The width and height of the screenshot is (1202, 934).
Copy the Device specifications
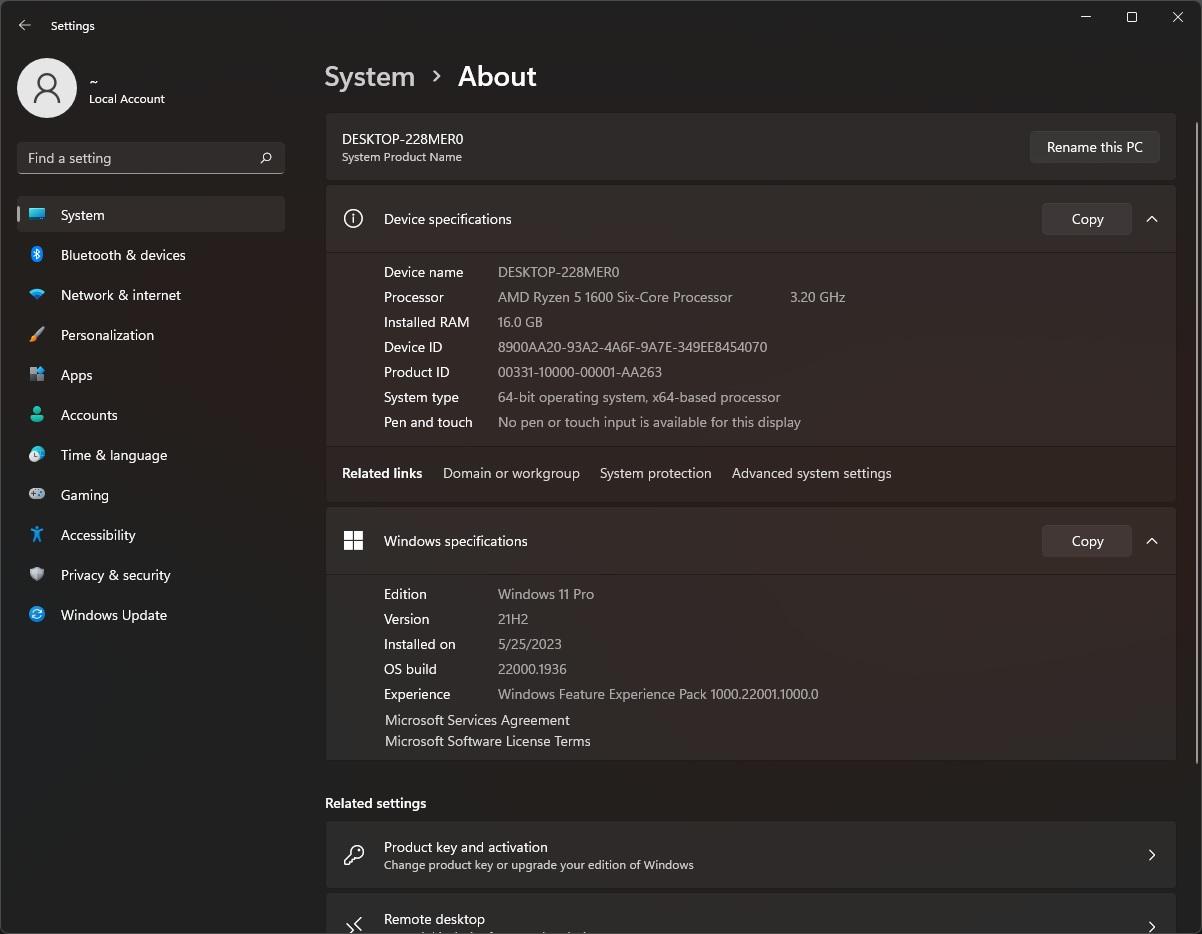pyautogui.click(x=1087, y=219)
